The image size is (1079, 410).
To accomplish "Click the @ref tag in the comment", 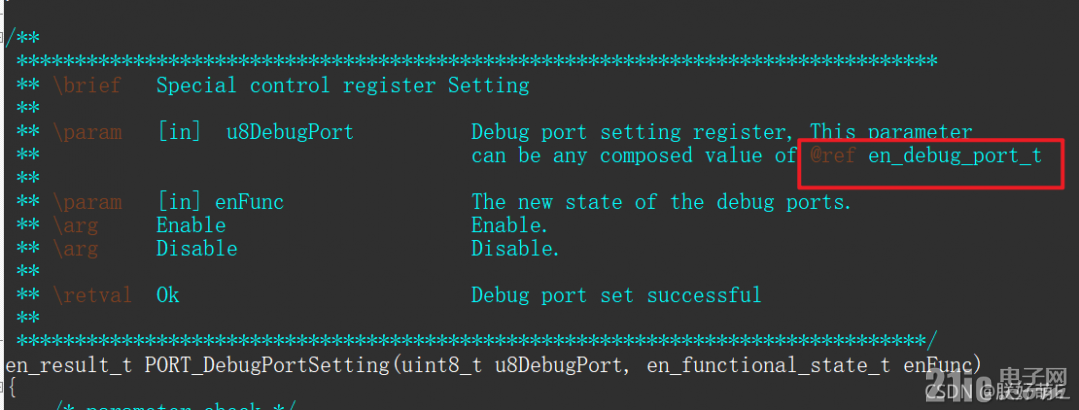I will [x=833, y=156].
